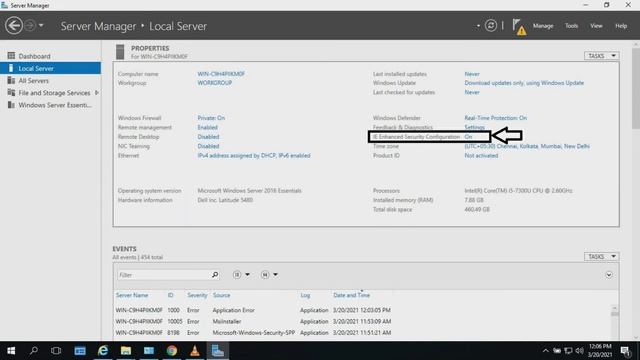The height and width of the screenshot is (360, 640).
Task: Open the navigation history dropdown arrow
Action: 41,25
